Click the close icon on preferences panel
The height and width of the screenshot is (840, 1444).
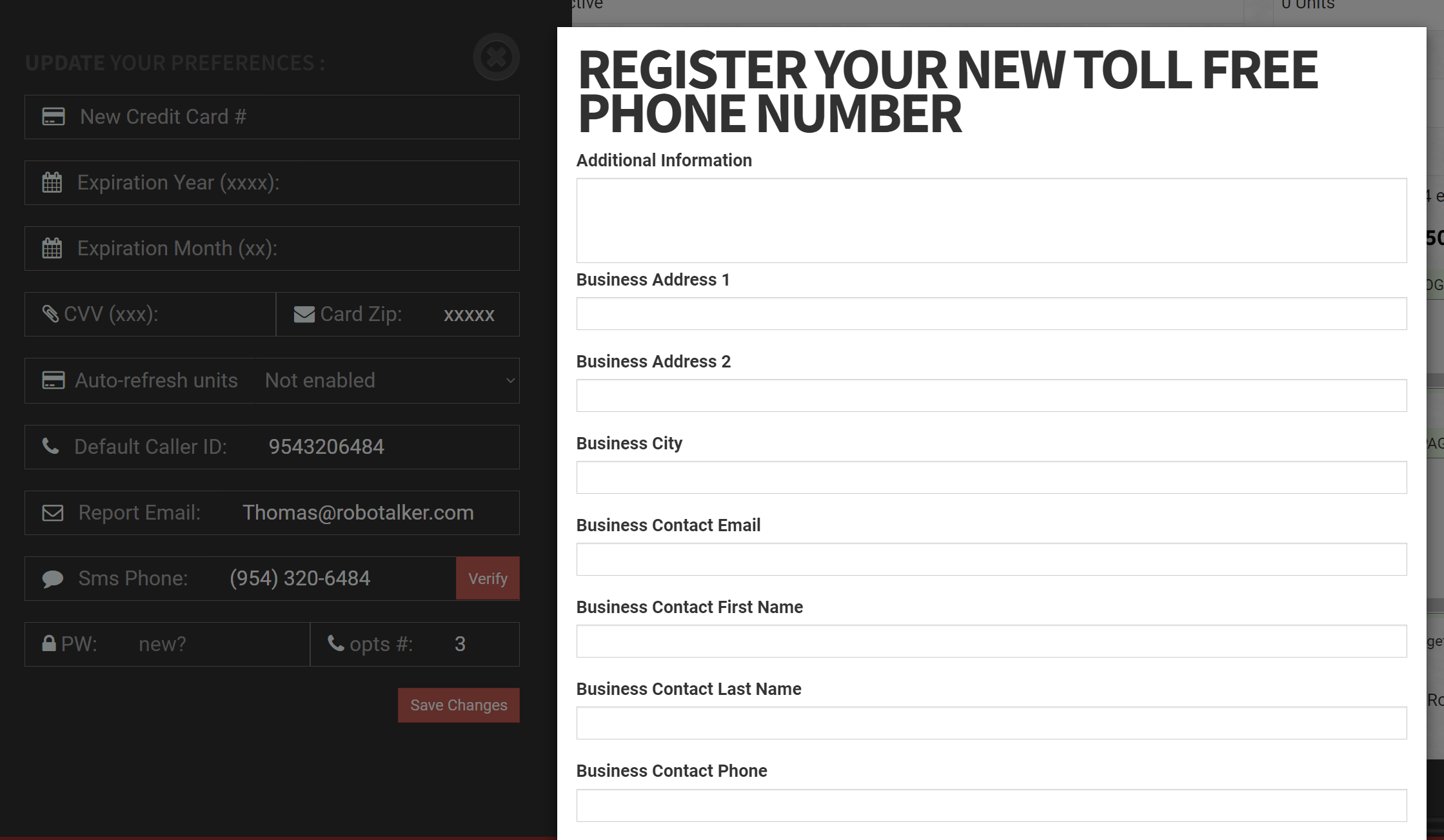click(x=496, y=56)
